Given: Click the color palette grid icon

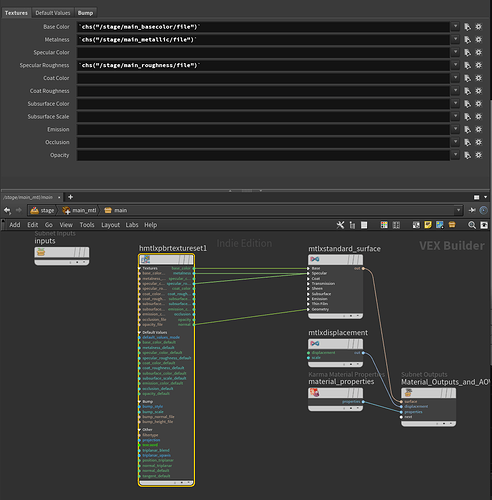Looking at the screenshot, I should 384,225.
